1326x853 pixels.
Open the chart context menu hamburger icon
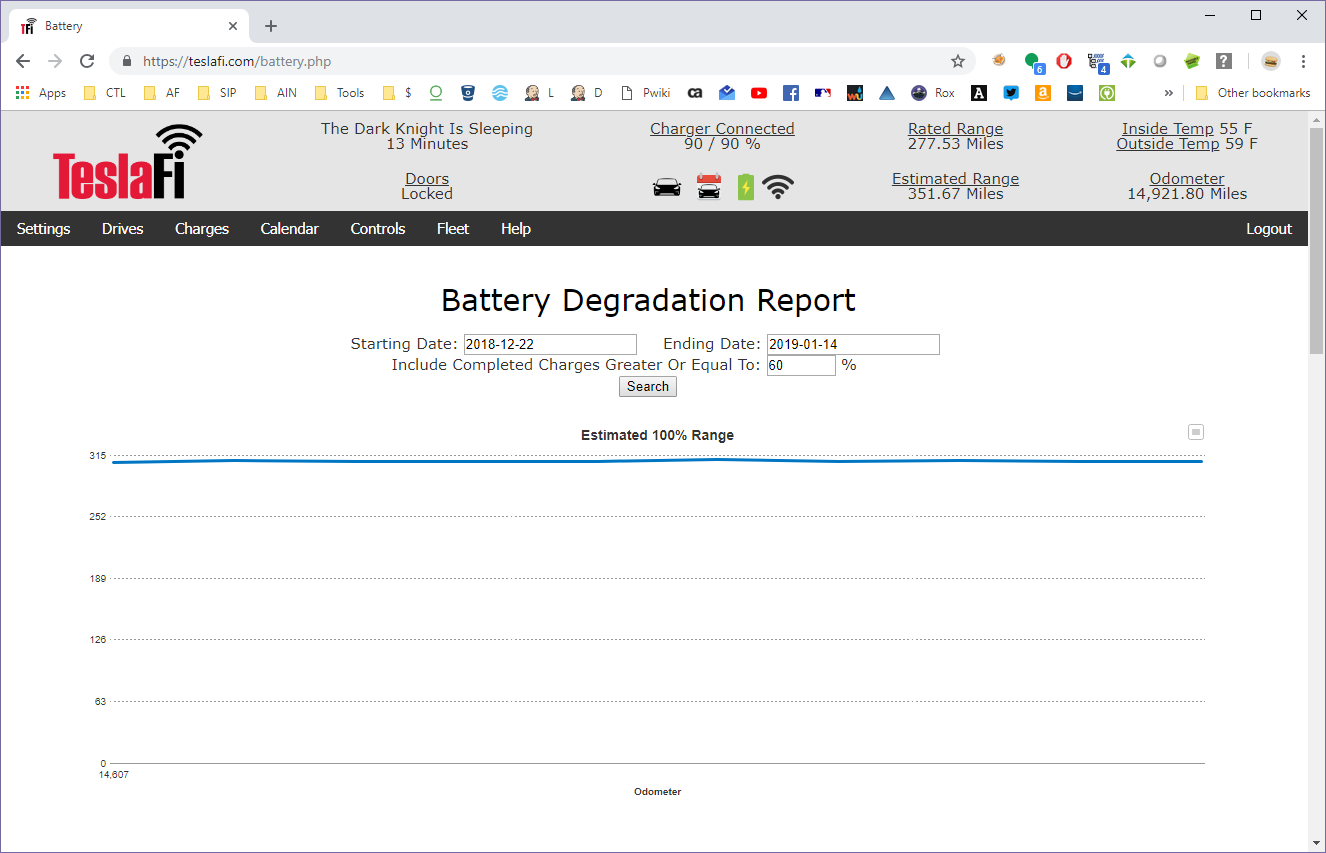click(1196, 432)
